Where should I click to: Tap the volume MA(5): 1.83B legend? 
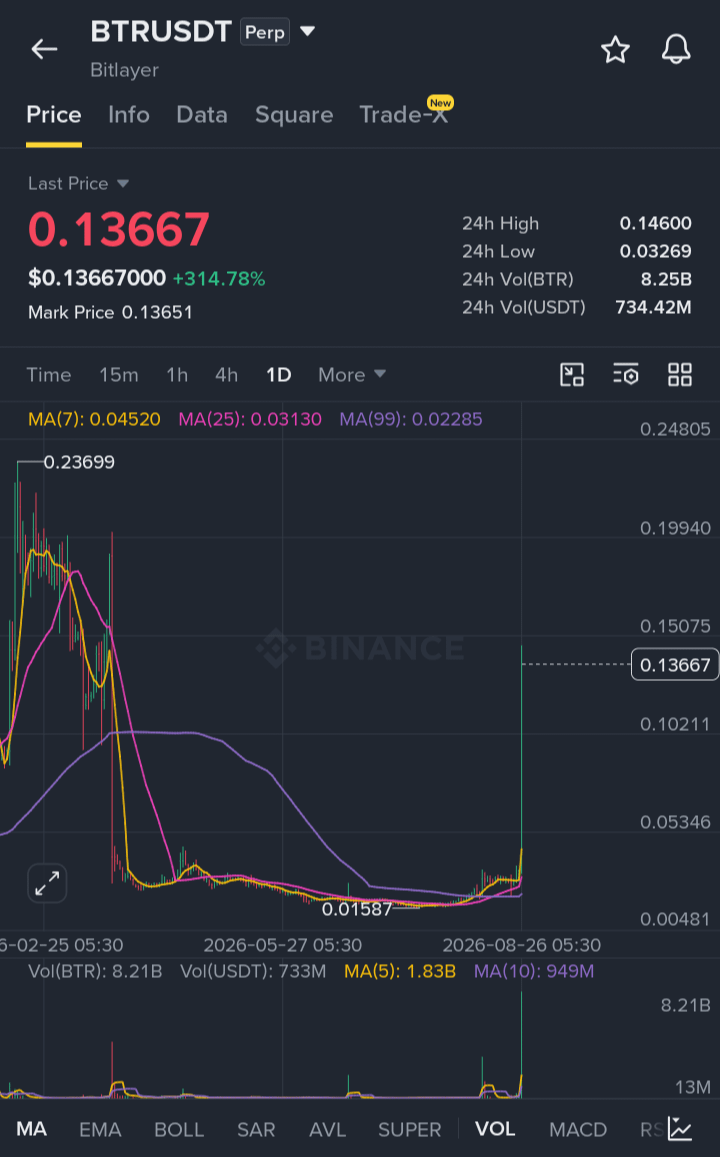401,971
